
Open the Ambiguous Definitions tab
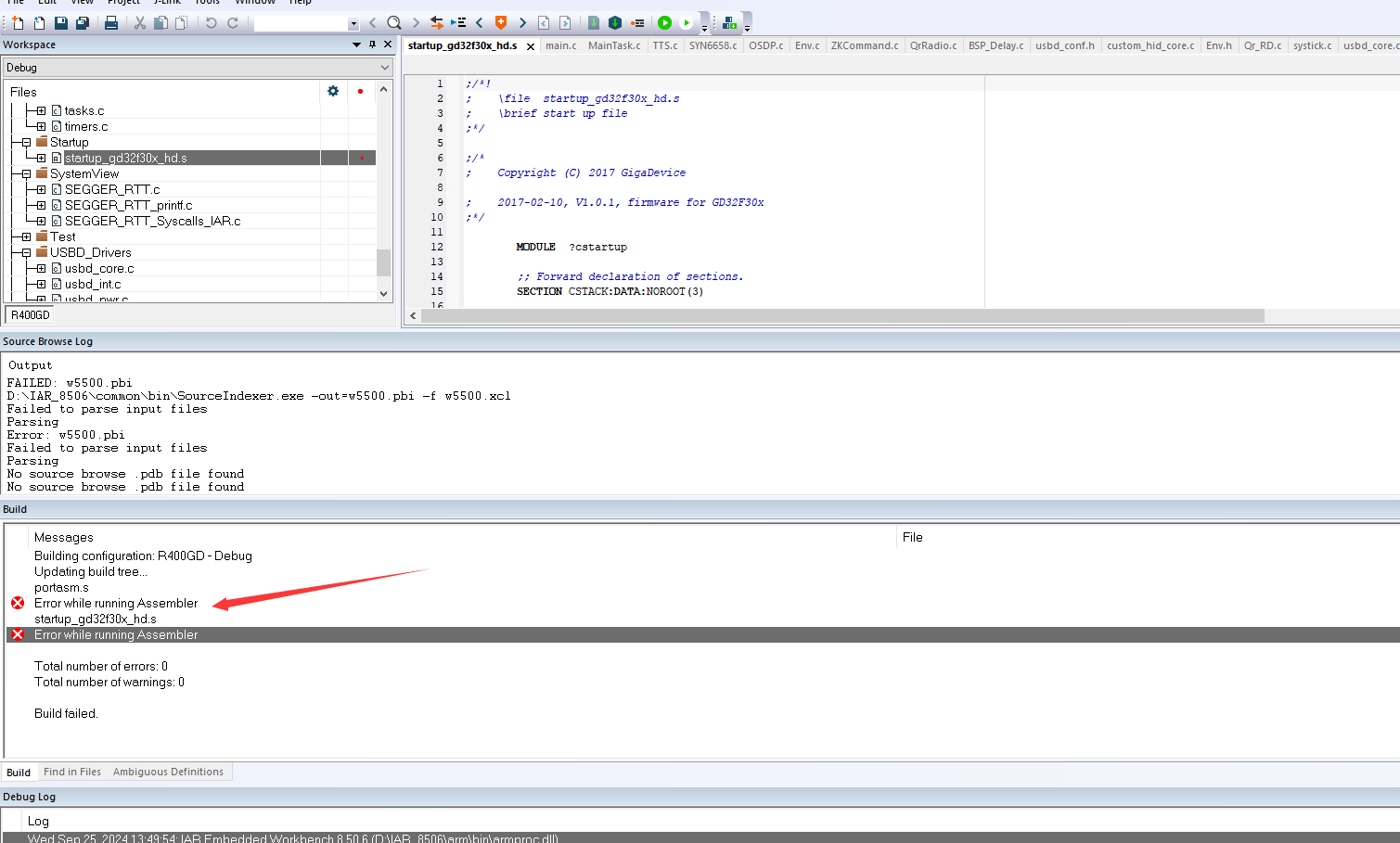tap(168, 772)
